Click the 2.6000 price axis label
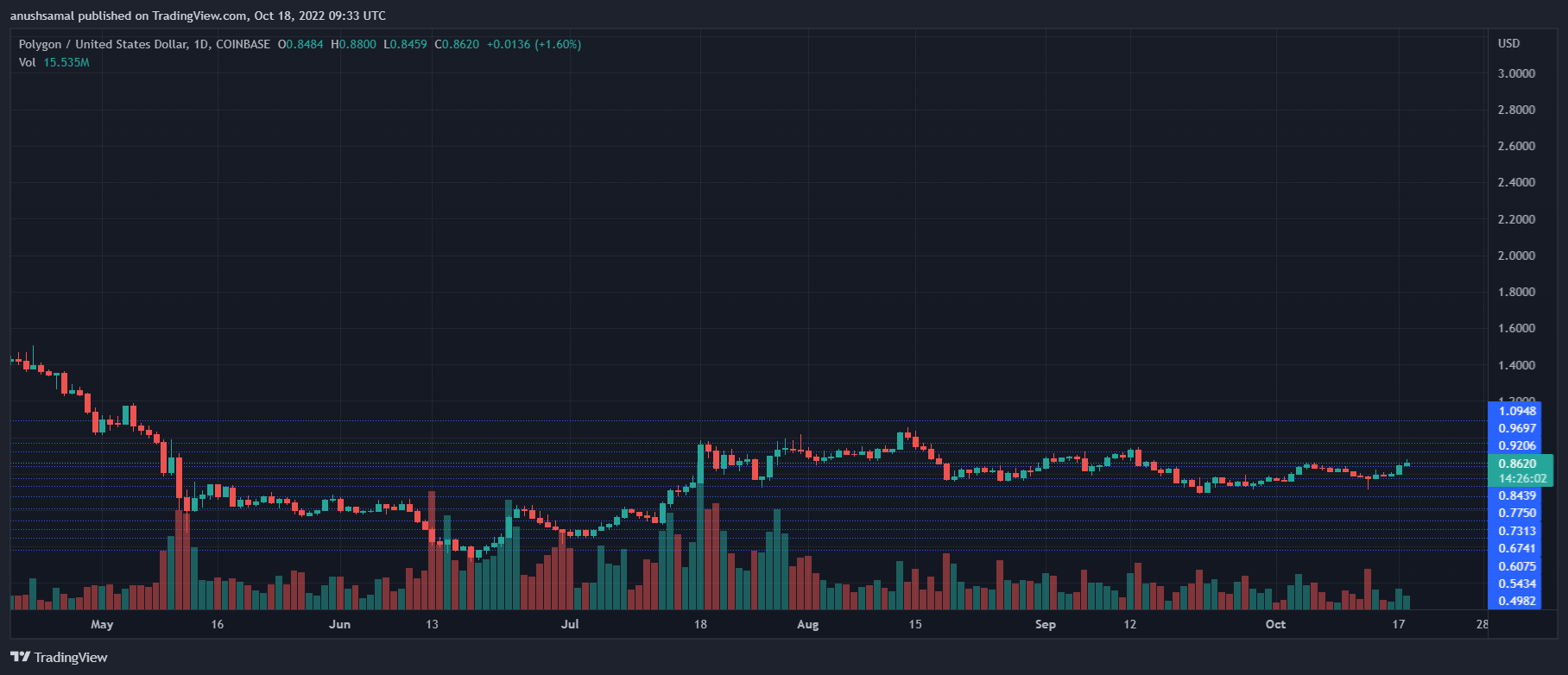Image resolution: width=1568 pixels, height=675 pixels. click(x=1516, y=146)
